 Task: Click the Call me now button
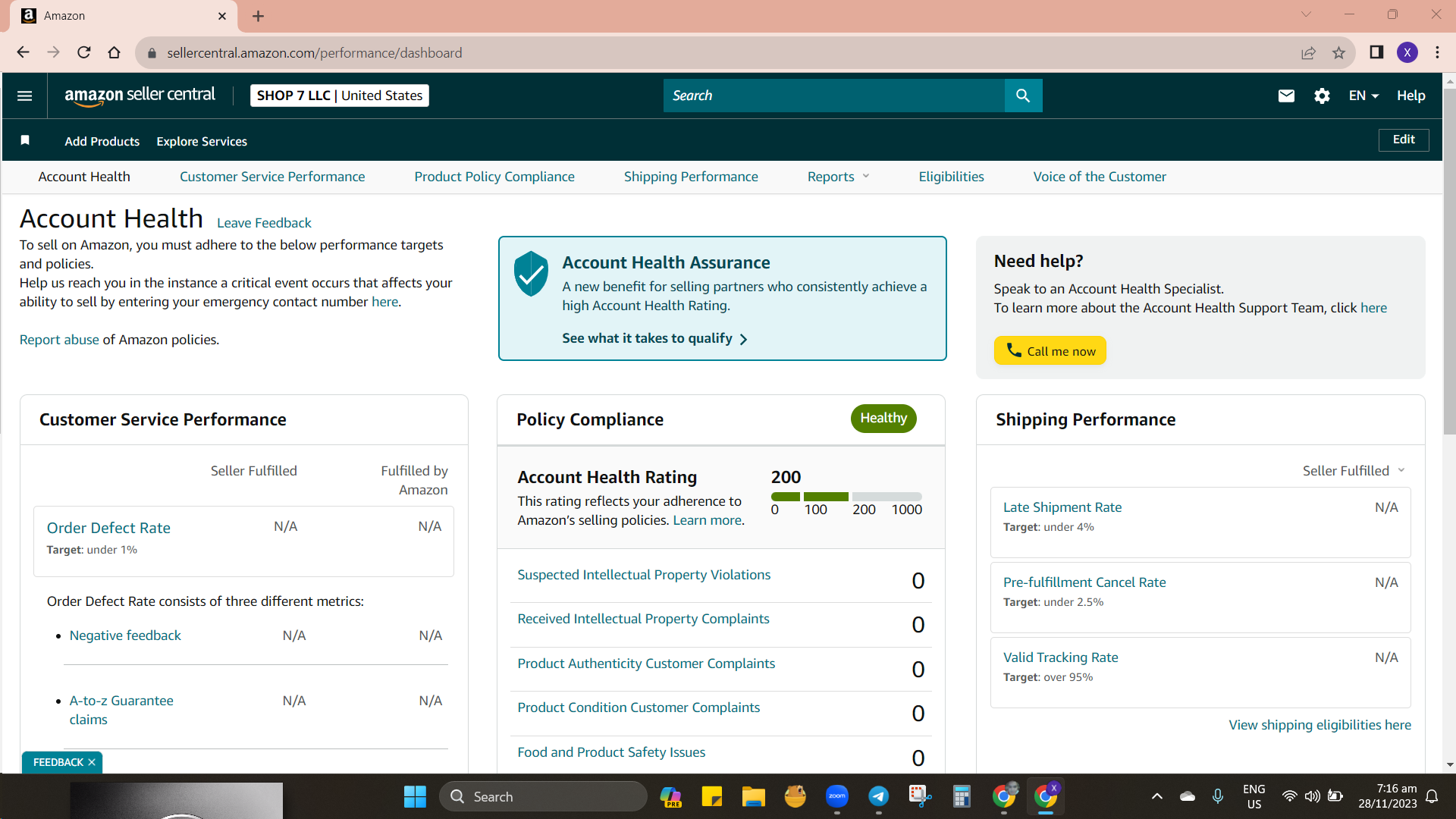(1050, 350)
